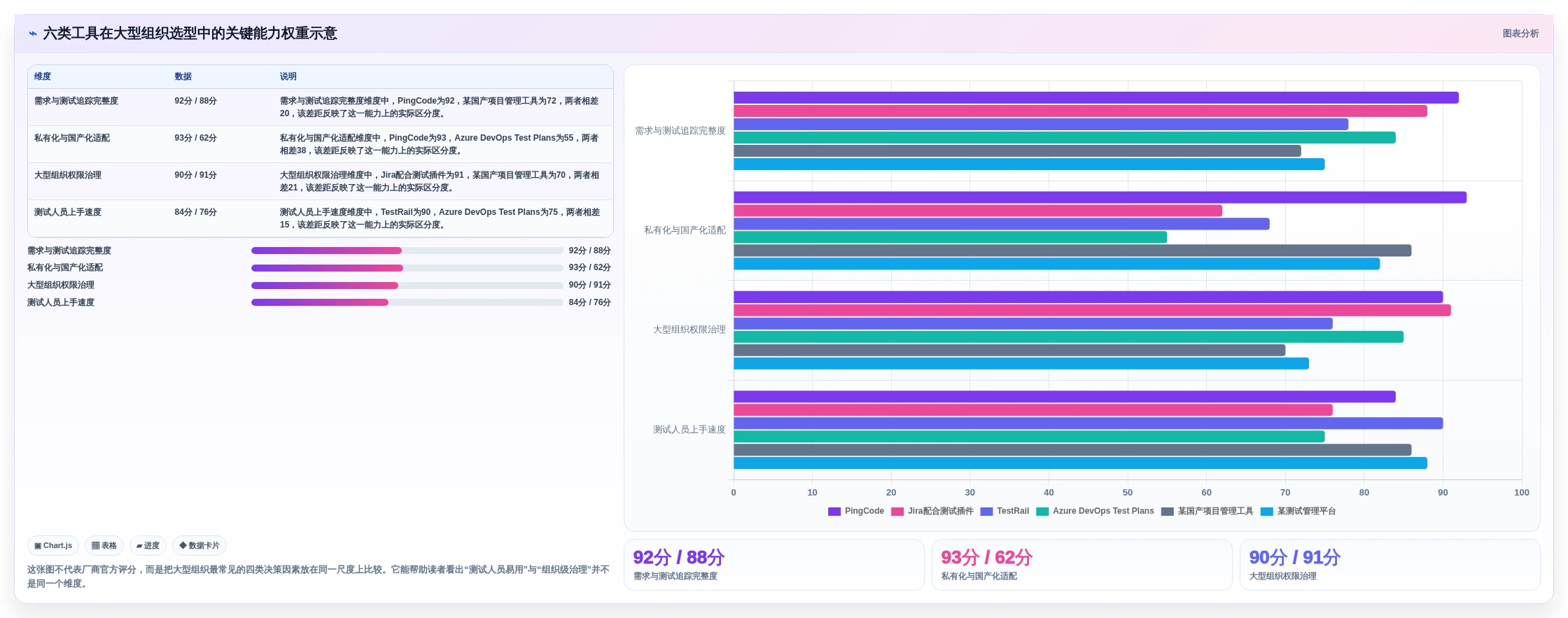Toggle the PingCode legend swatch
Viewport: 1568px width, 618px height.
(x=834, y=512)
